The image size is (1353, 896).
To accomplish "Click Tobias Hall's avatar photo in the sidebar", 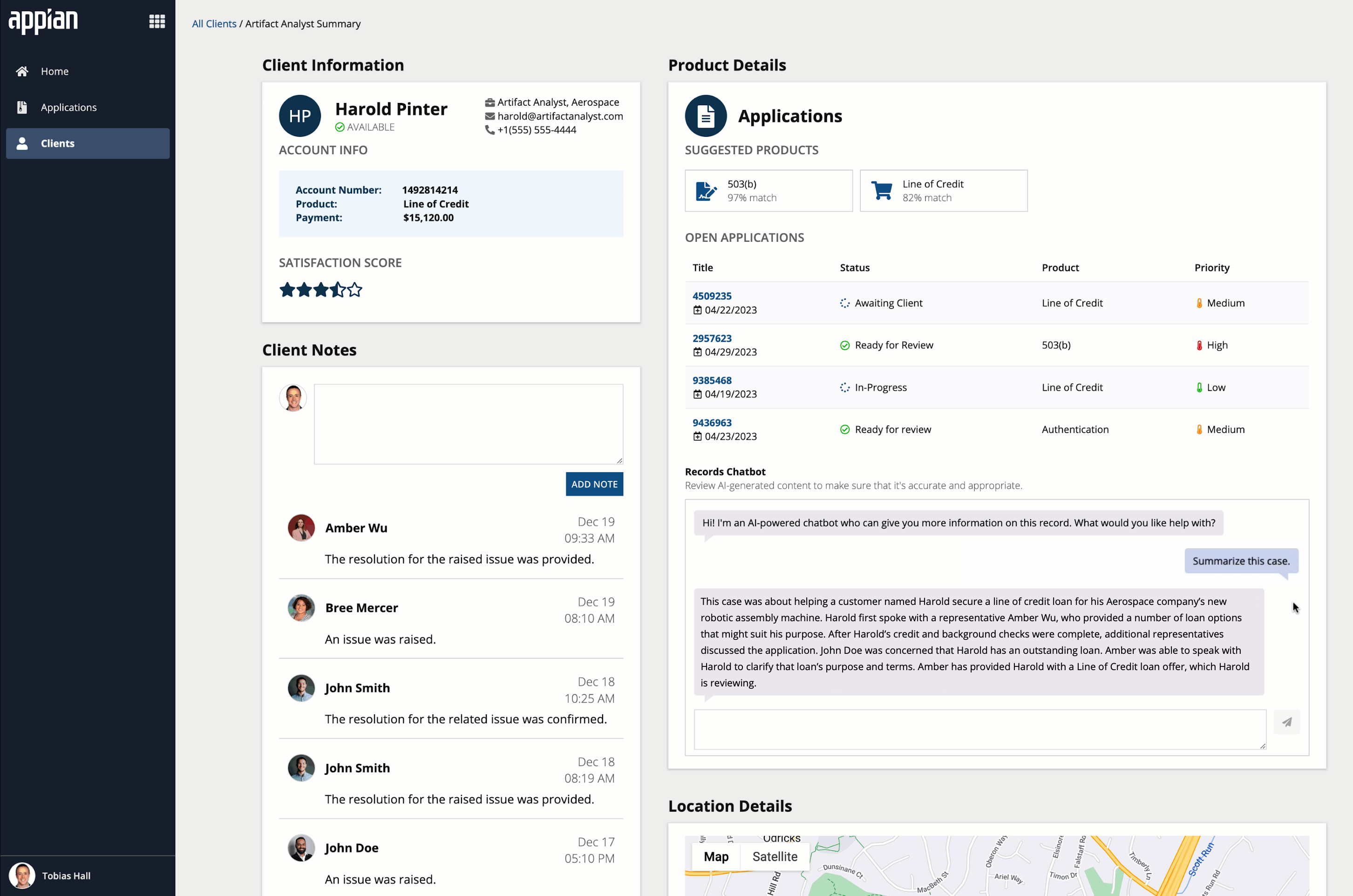I will tap(22, 876).
